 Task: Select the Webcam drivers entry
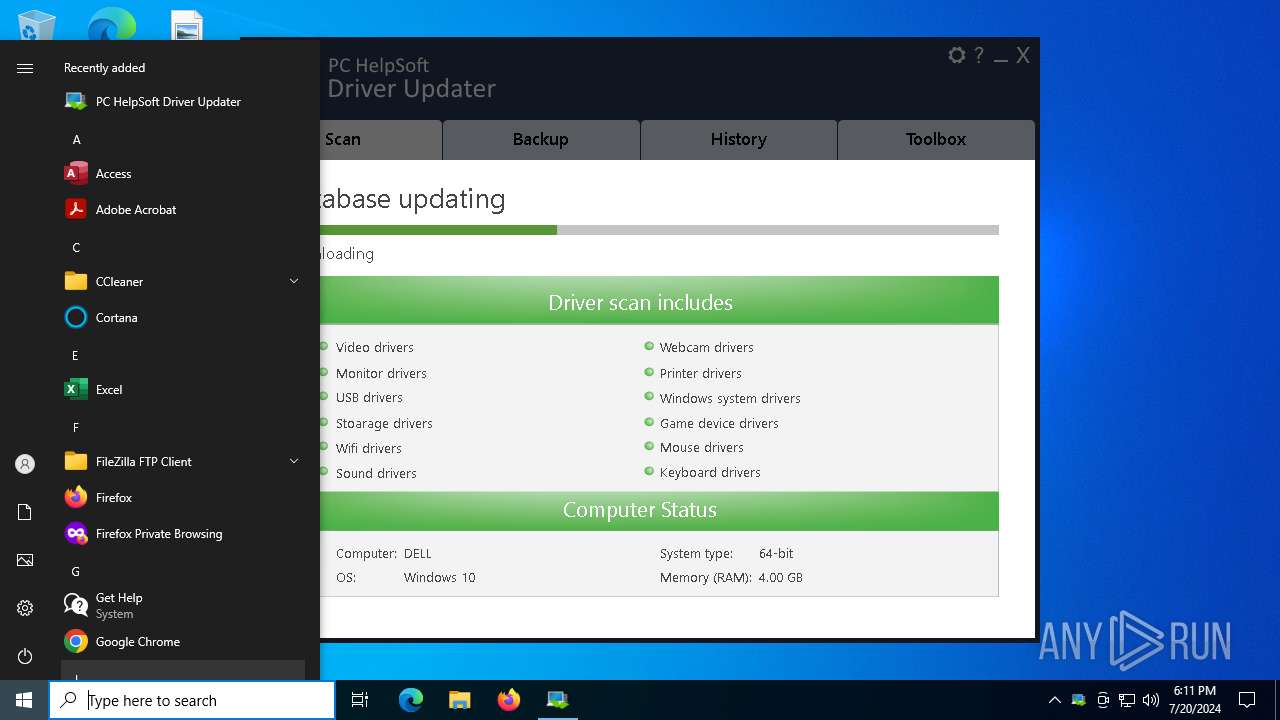pos(707,348)
